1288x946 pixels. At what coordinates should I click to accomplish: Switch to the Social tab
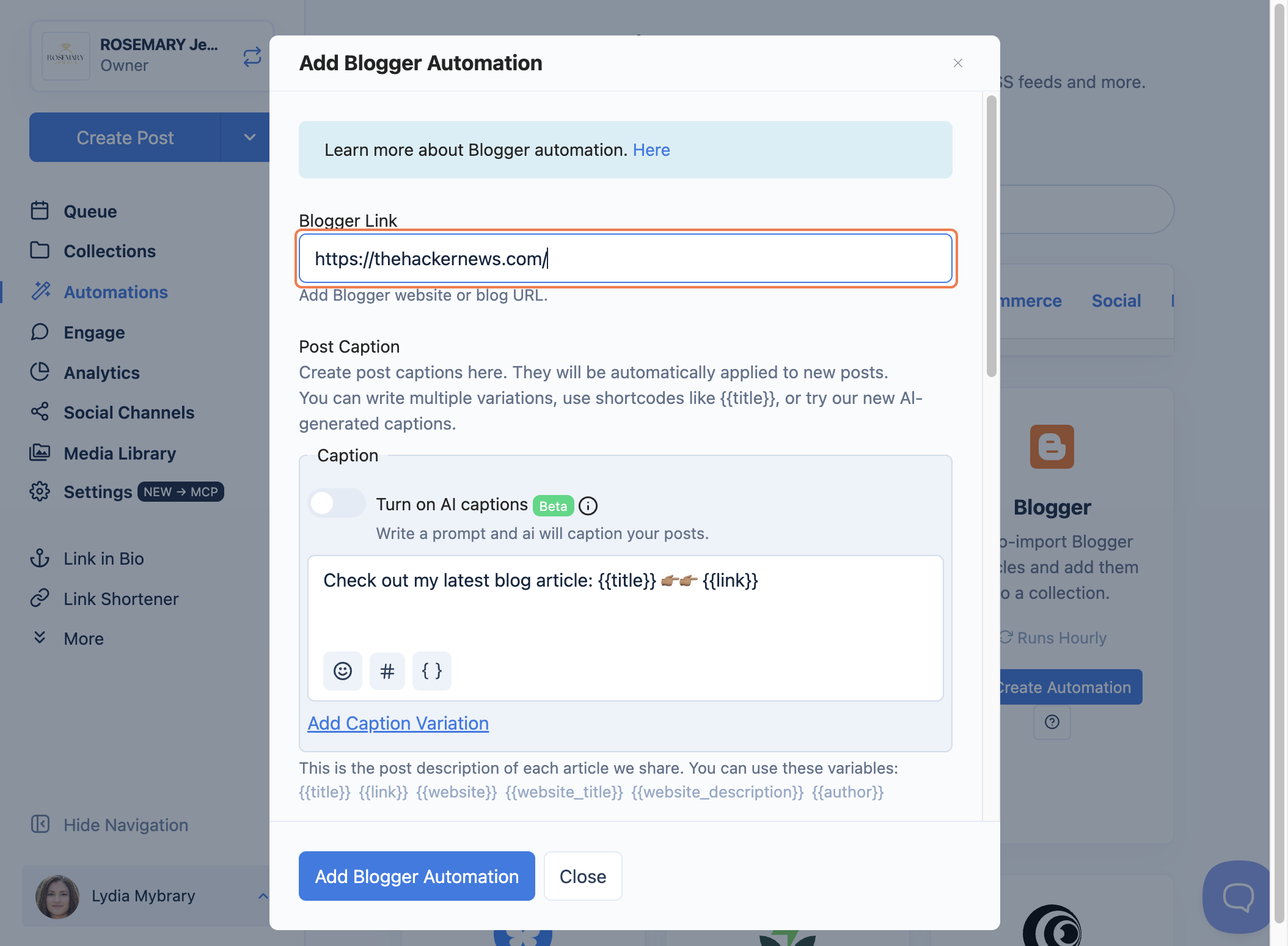click(x=1116, y=301)
